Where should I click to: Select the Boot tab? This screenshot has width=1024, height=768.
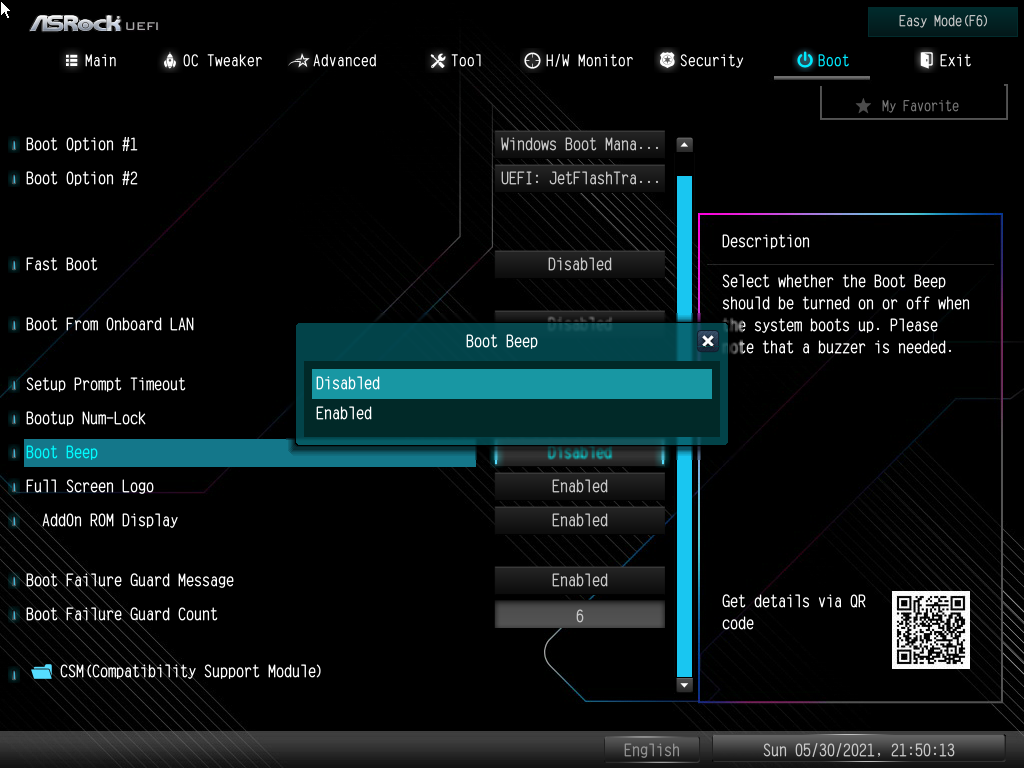point(822,61)
